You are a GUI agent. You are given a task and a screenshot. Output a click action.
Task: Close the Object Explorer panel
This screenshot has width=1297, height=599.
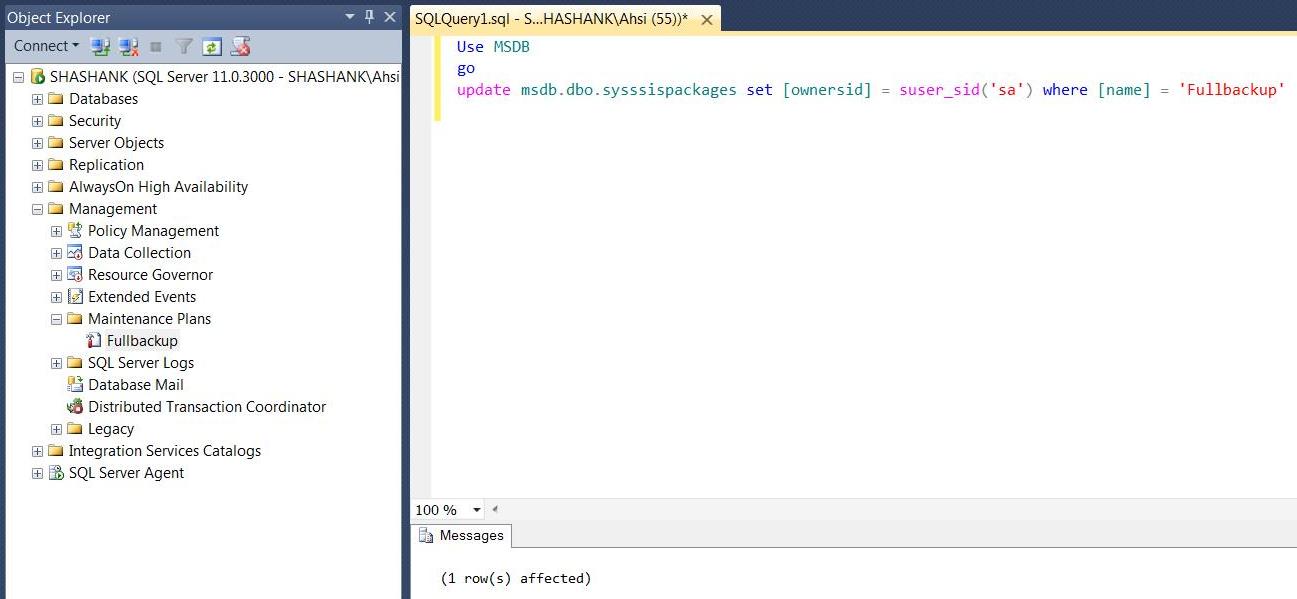(x=390, y=17)
